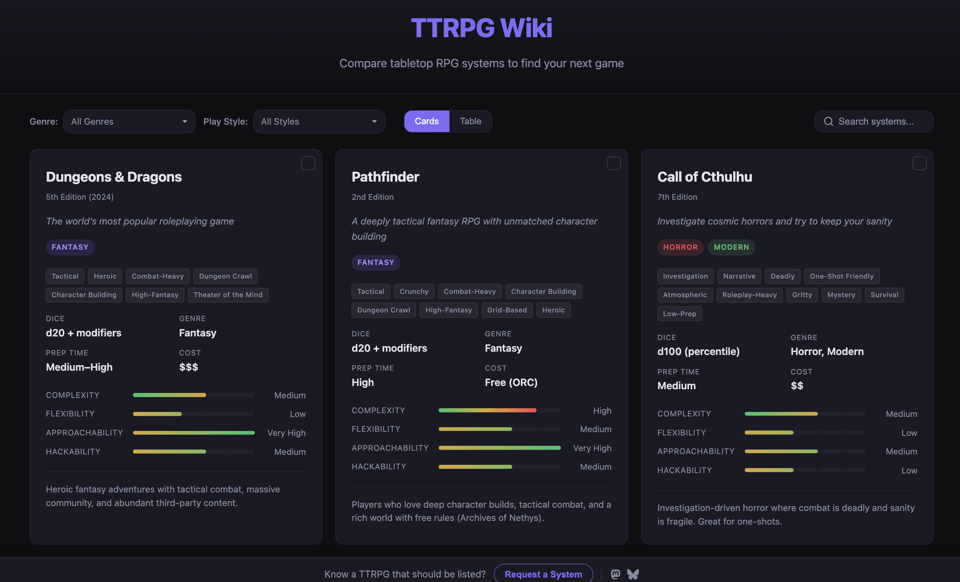Click the Request a System button
The image size is (960, 582).
543,574
